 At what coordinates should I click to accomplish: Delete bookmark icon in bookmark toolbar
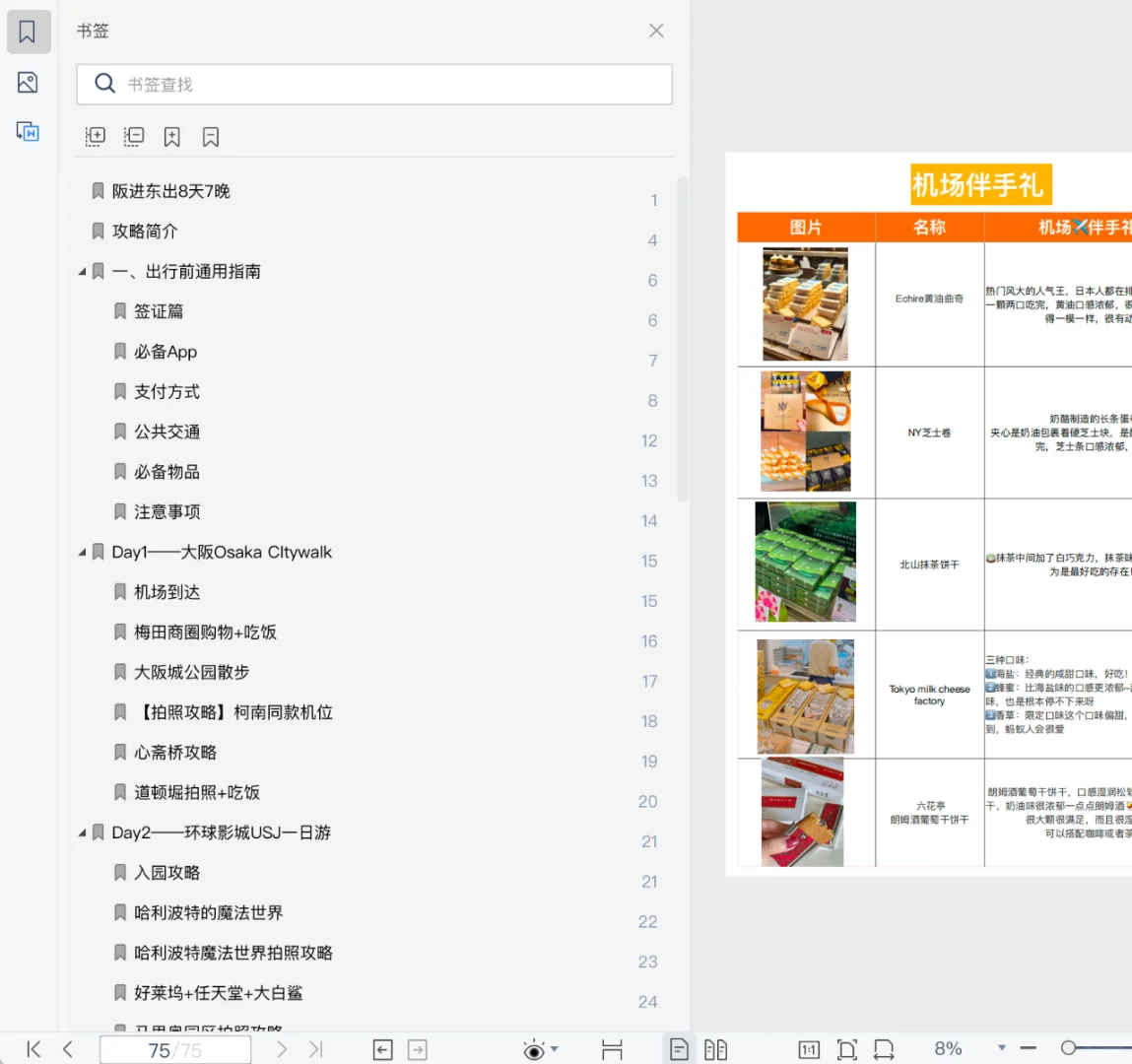click(x=210, y=136)
